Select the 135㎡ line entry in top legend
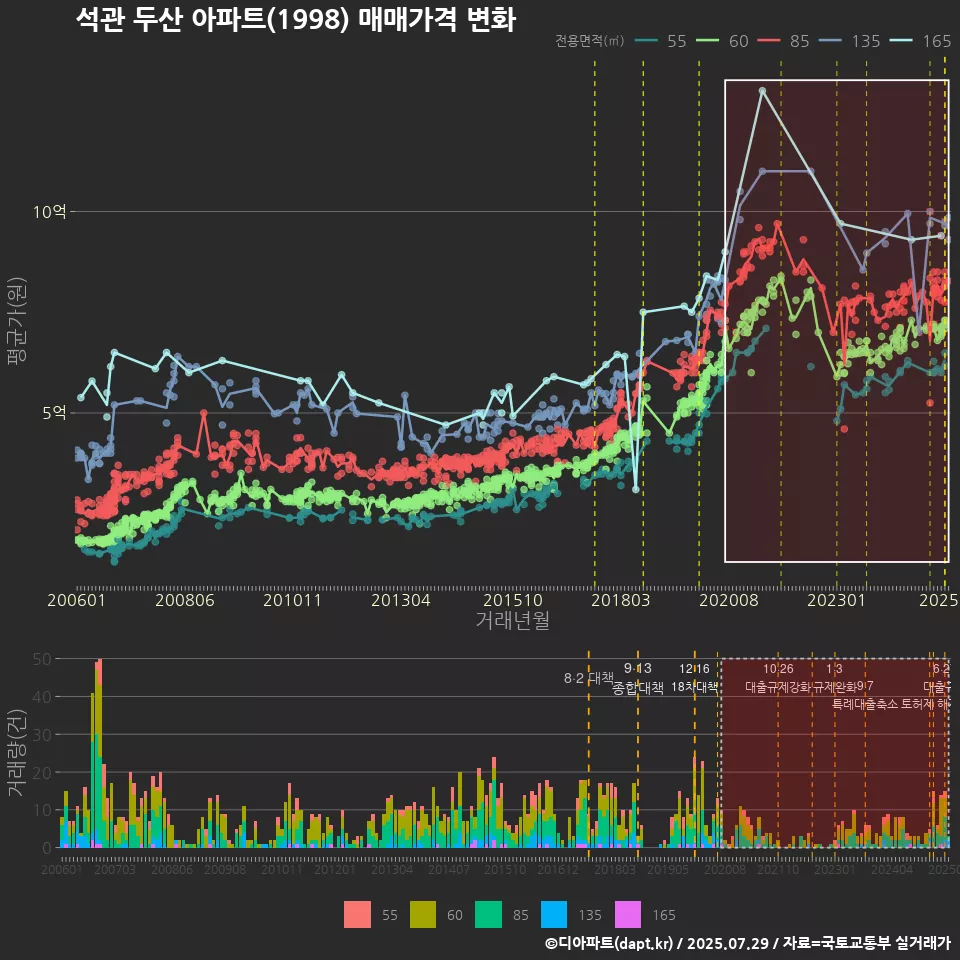The height and width of the screenshot is (960, 960). [850, 41]
